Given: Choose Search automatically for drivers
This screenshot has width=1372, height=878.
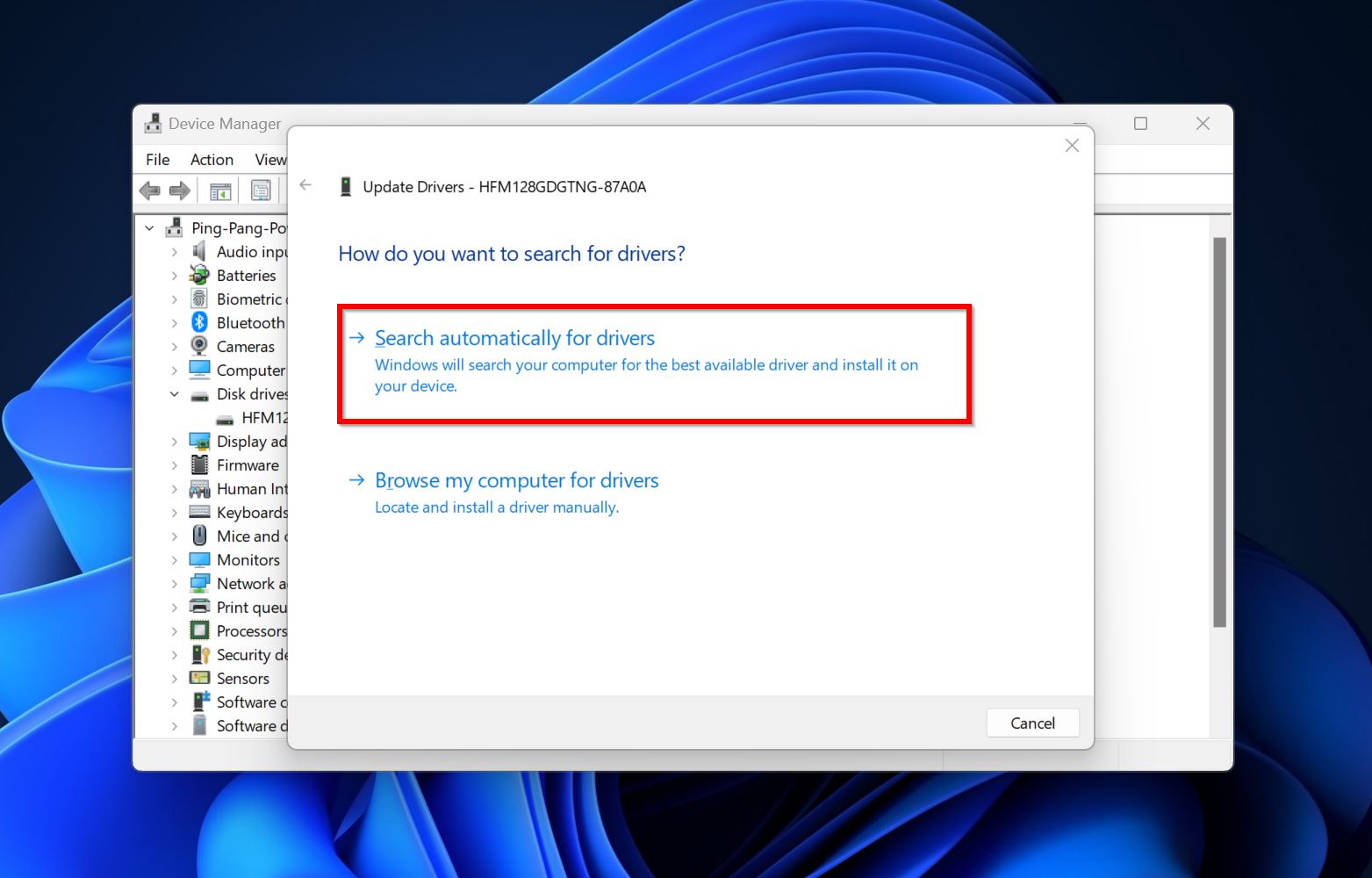Looking at the screenshot, I should click(655, 363).
